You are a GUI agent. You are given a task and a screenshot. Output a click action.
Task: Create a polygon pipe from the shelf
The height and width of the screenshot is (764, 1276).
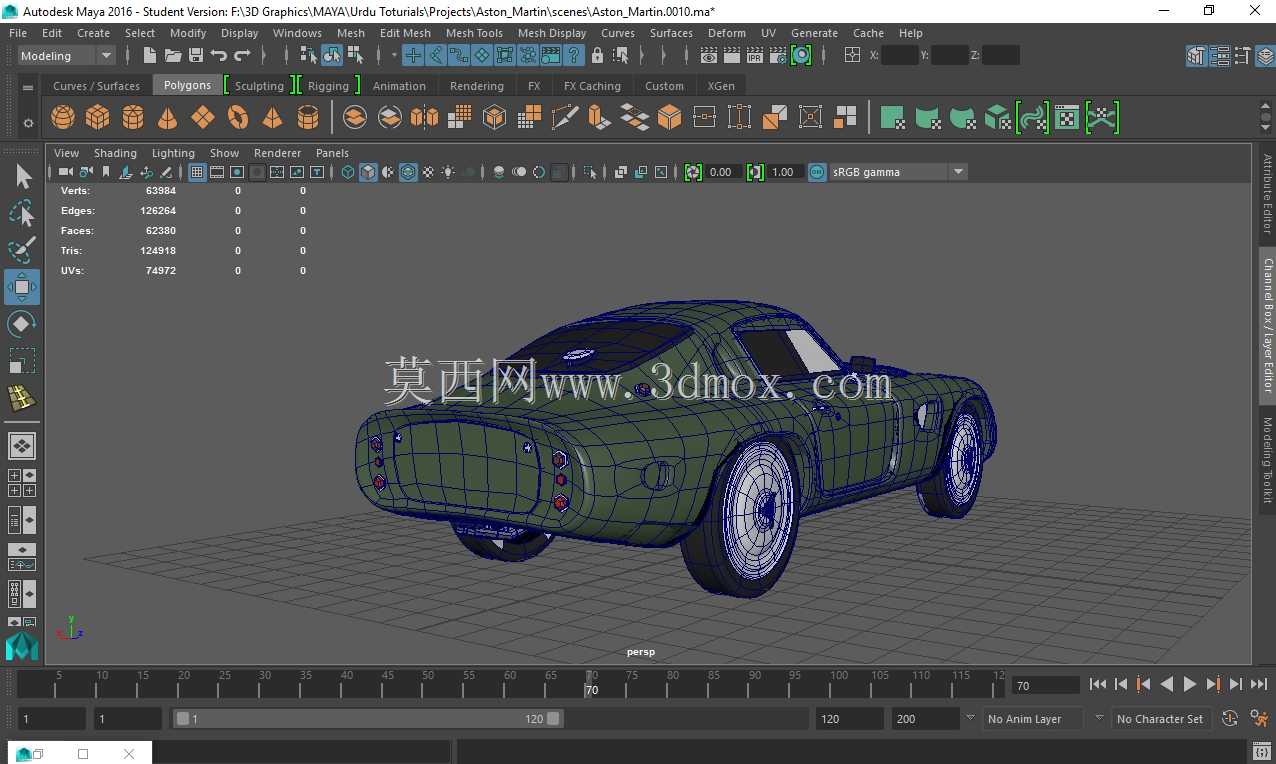tap(308, 118)
